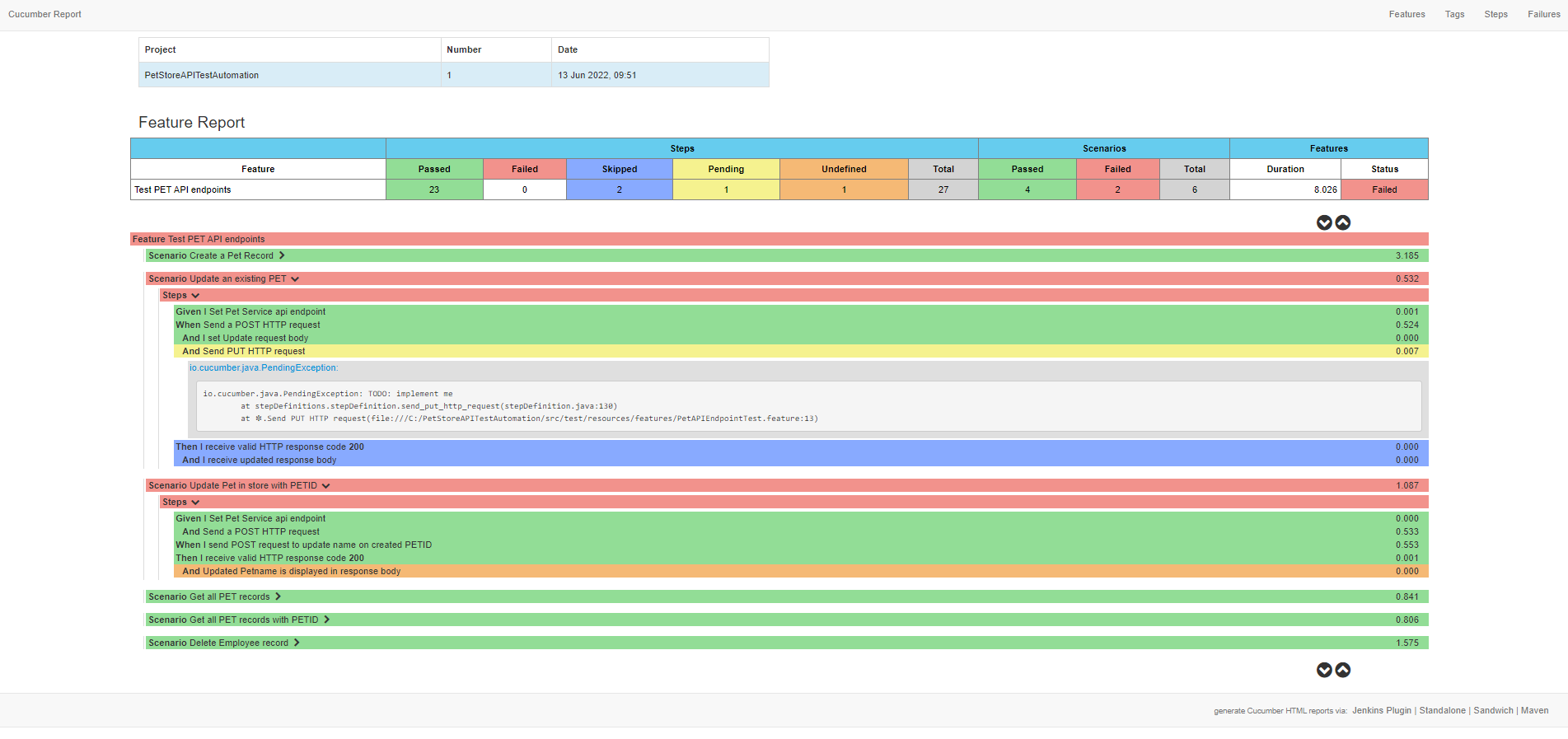Select skipped step I receive updated response body

tap(801, 460)
